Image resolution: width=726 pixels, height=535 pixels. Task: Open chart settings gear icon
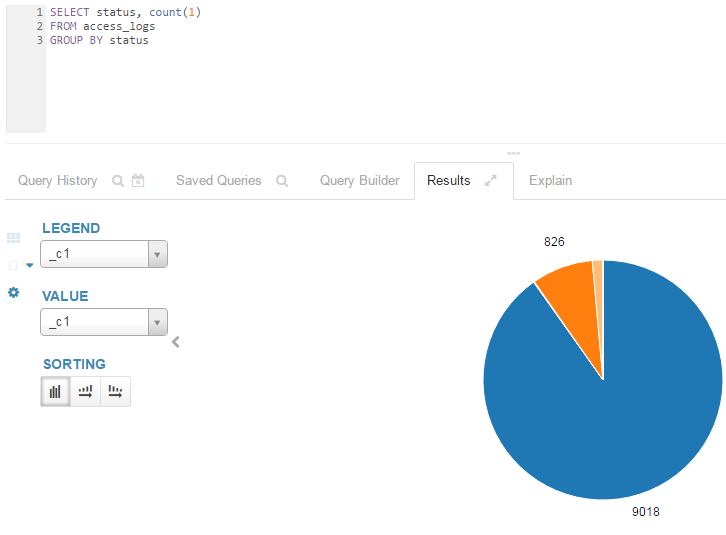[13, 293]
